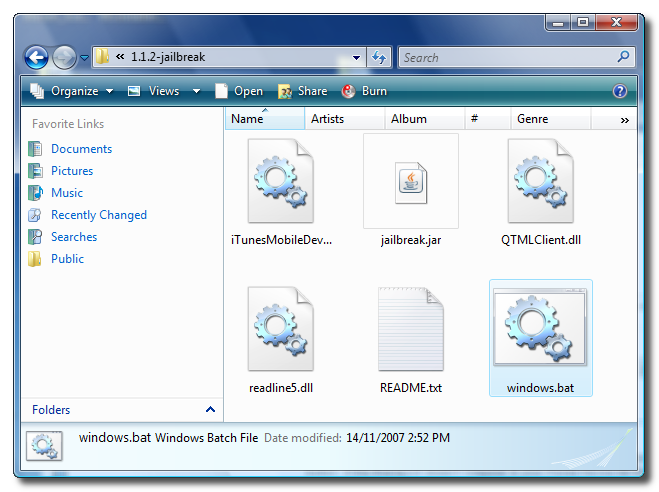Select the README.txt file icon
The height and width of the screenshot is (492, 659).
[410, 330]
